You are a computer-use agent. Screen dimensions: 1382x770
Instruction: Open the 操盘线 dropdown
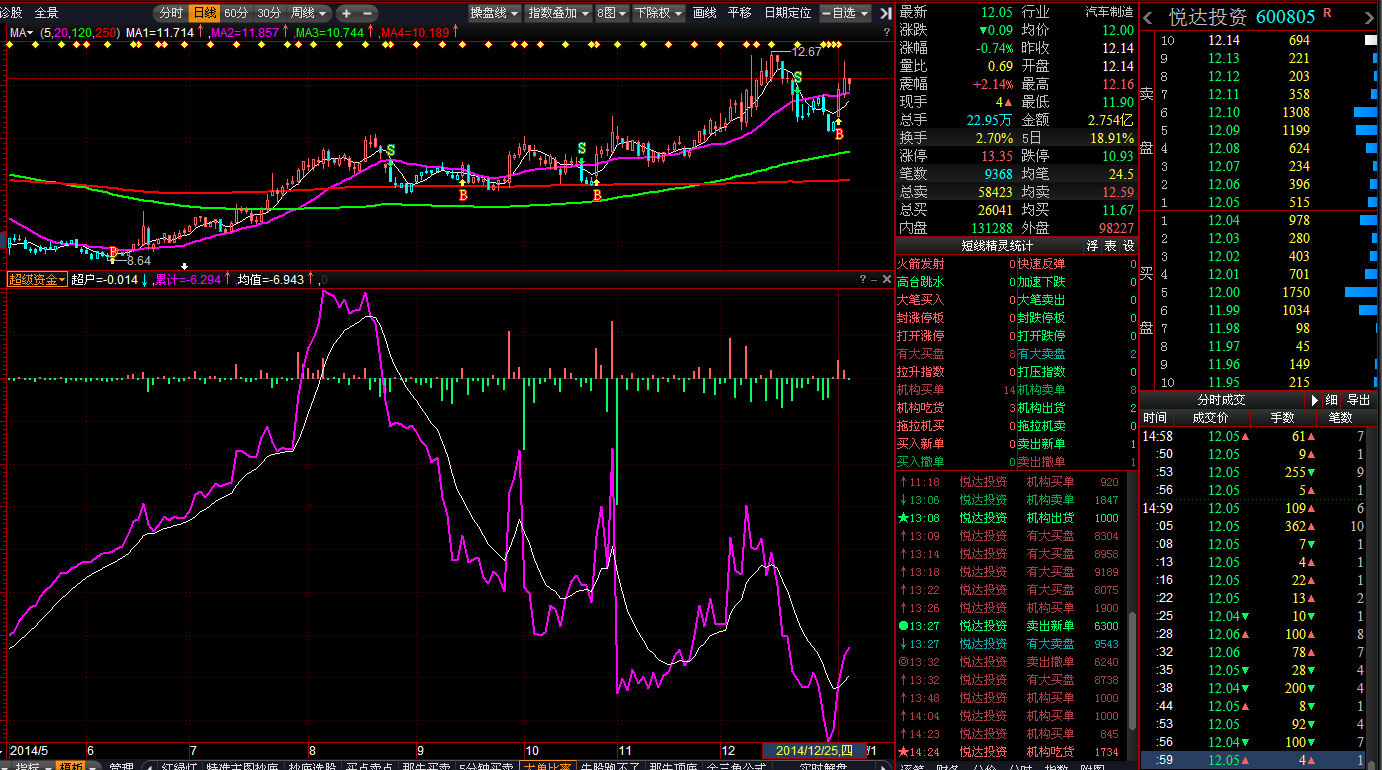pos(495,13)
